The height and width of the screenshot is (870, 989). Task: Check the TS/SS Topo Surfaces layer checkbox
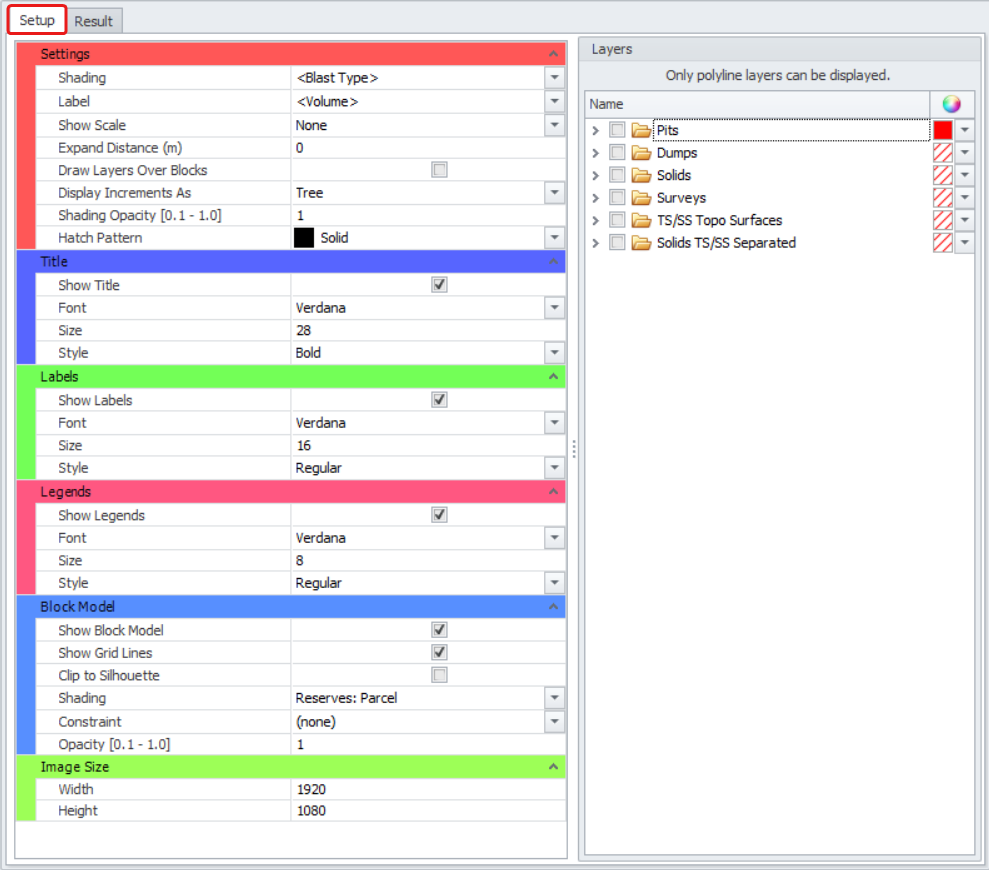(617, 220)
